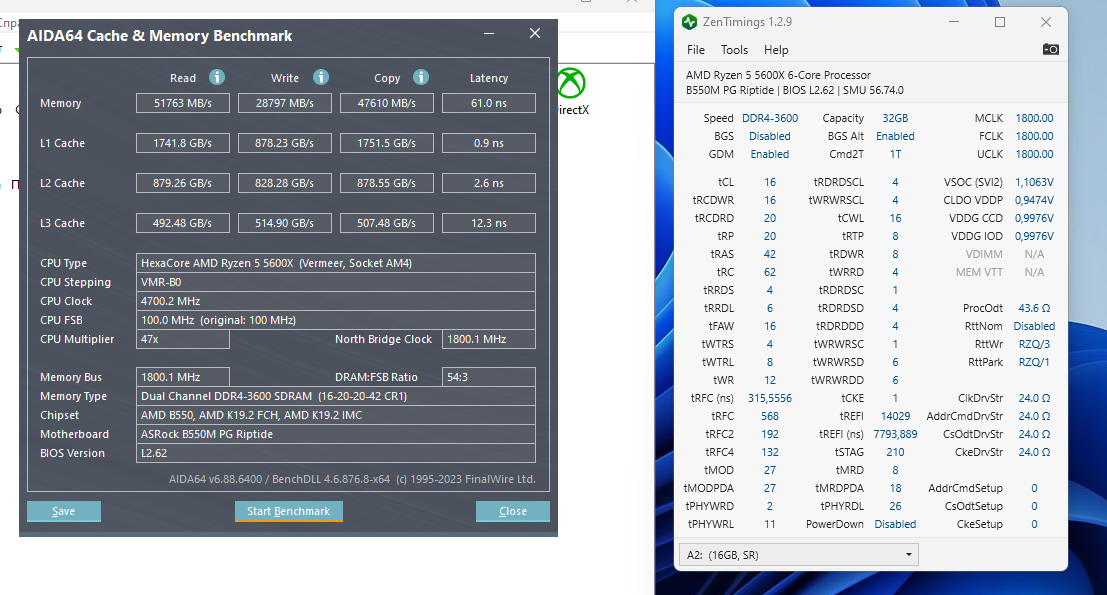Click the Motherboard ASRock B550M PG Riptide field
This screenshot has height=595, width=1107.
click(335, 435)
